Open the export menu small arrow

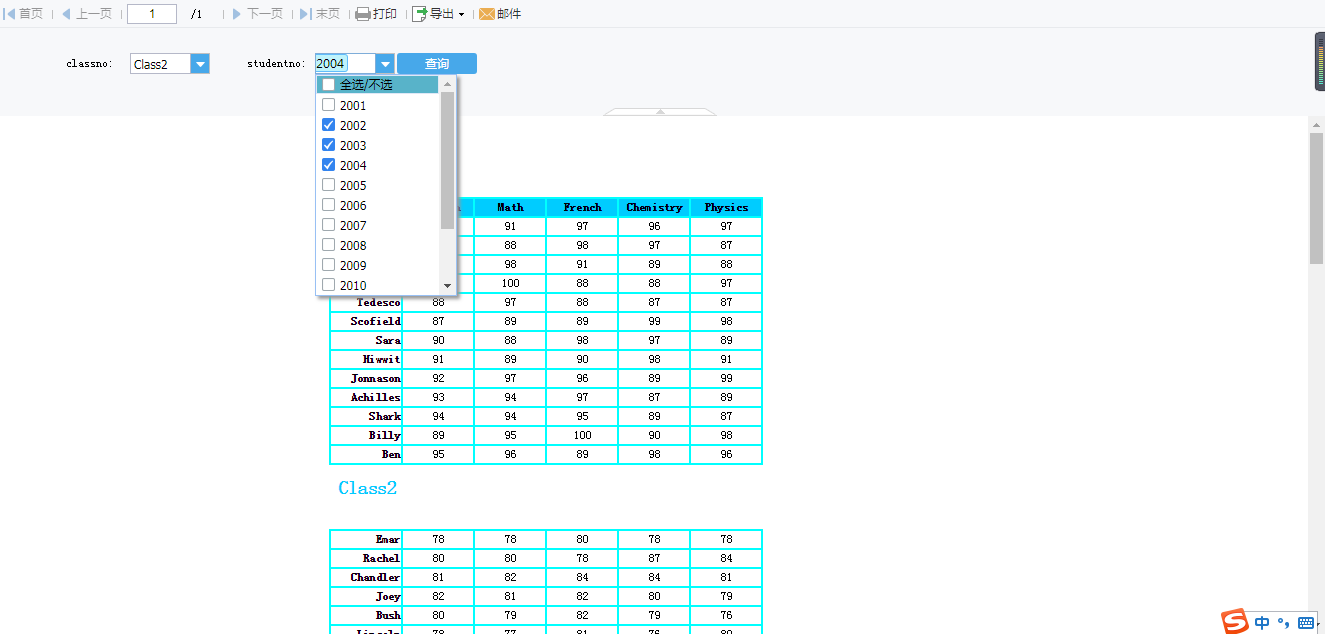coord(461,15)
